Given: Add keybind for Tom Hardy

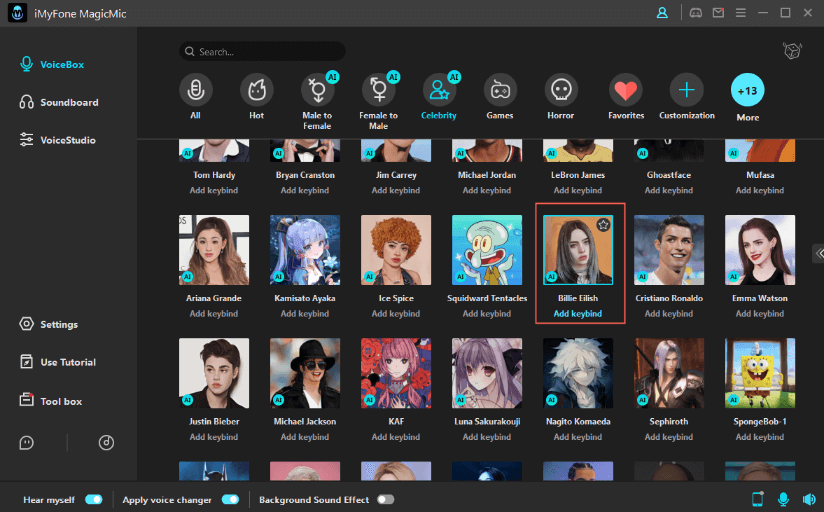Looking at the screenshot, I should click(x=214, y=190).
